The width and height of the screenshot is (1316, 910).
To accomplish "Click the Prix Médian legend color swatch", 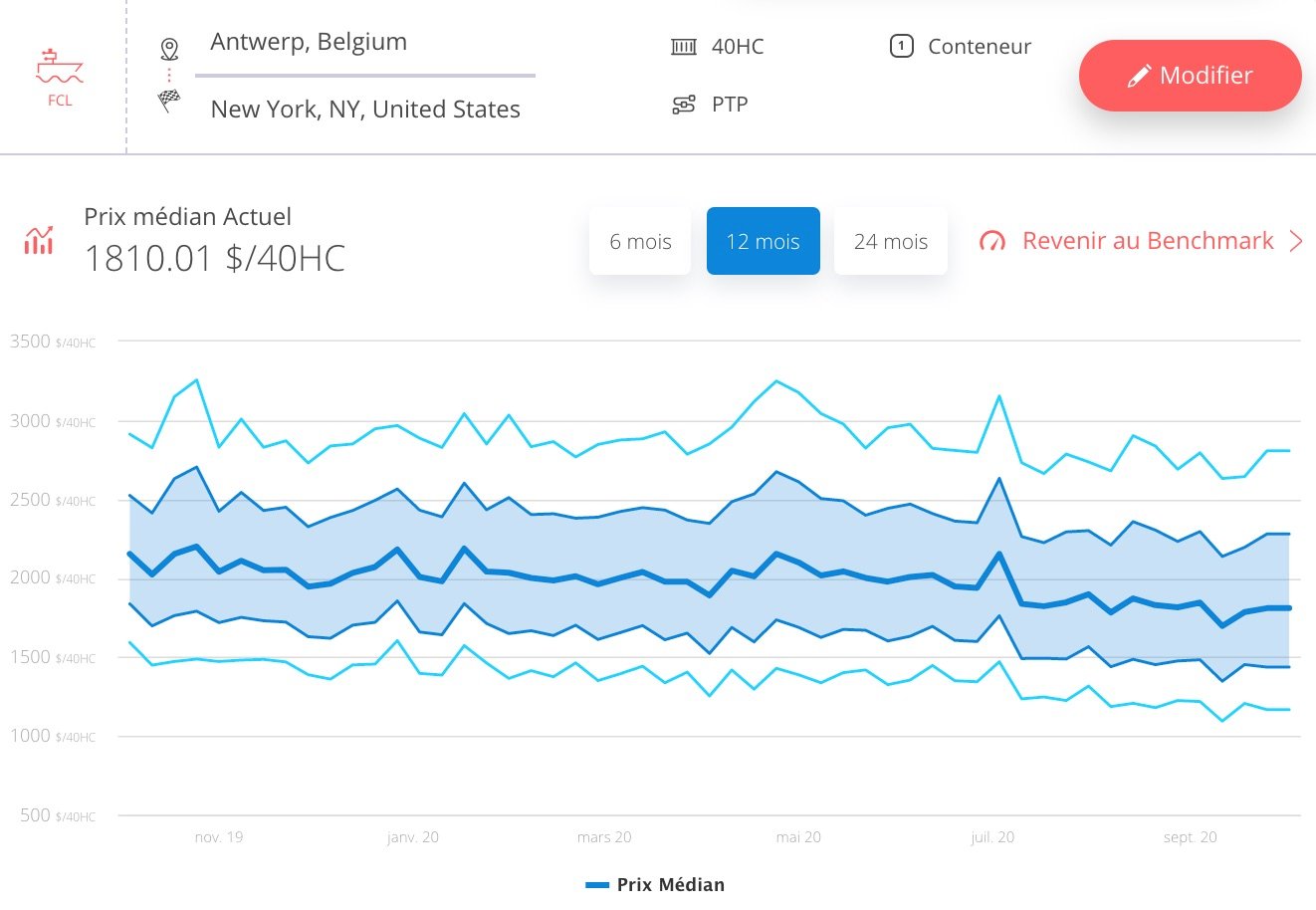I will [597, 884].
